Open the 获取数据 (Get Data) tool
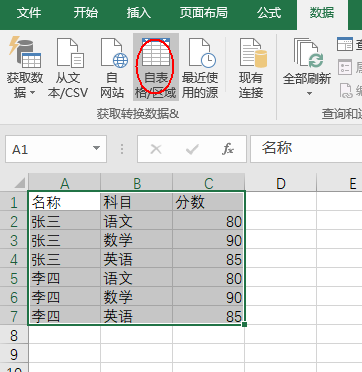Viewport: 362px width, 372px height. point(24,67)
